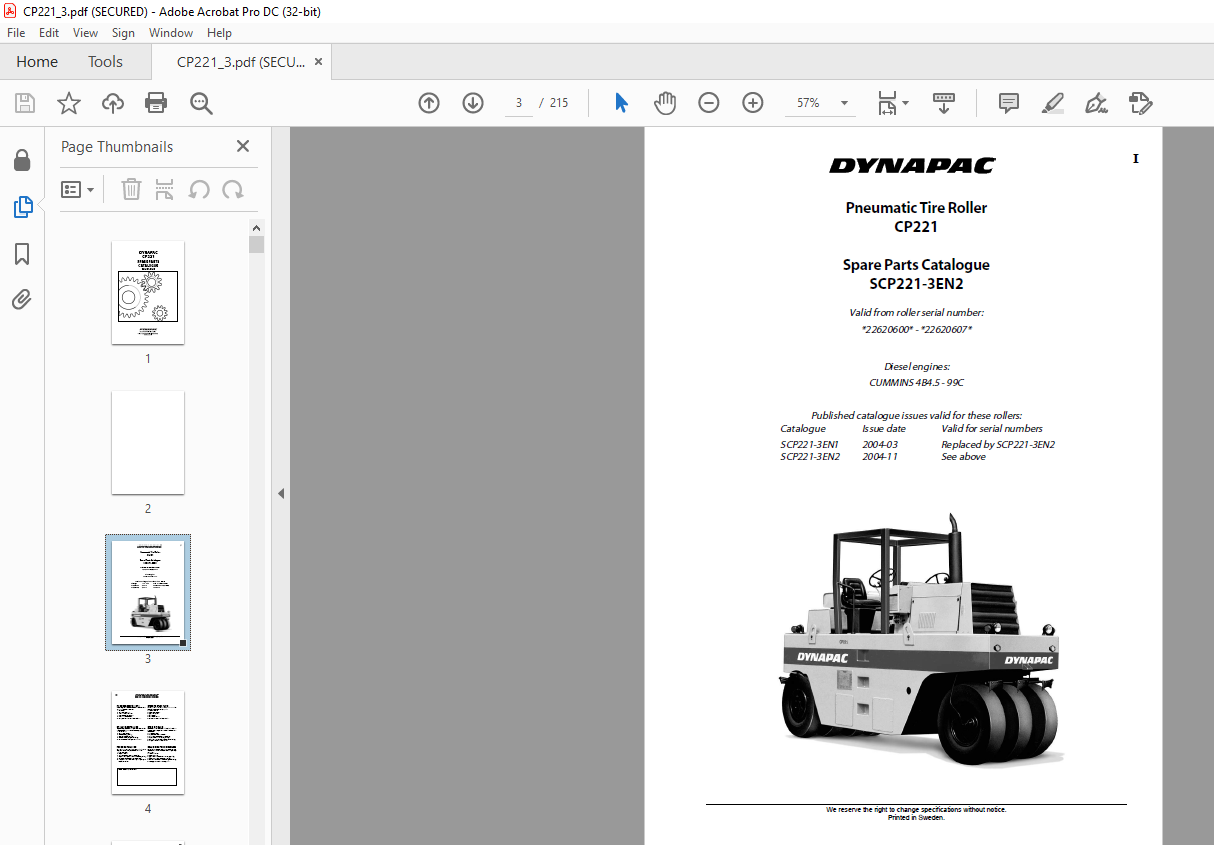Click 'SCP221-3EN2' heading text
The width and height of the screenshot is (1214, 845).
916,284
